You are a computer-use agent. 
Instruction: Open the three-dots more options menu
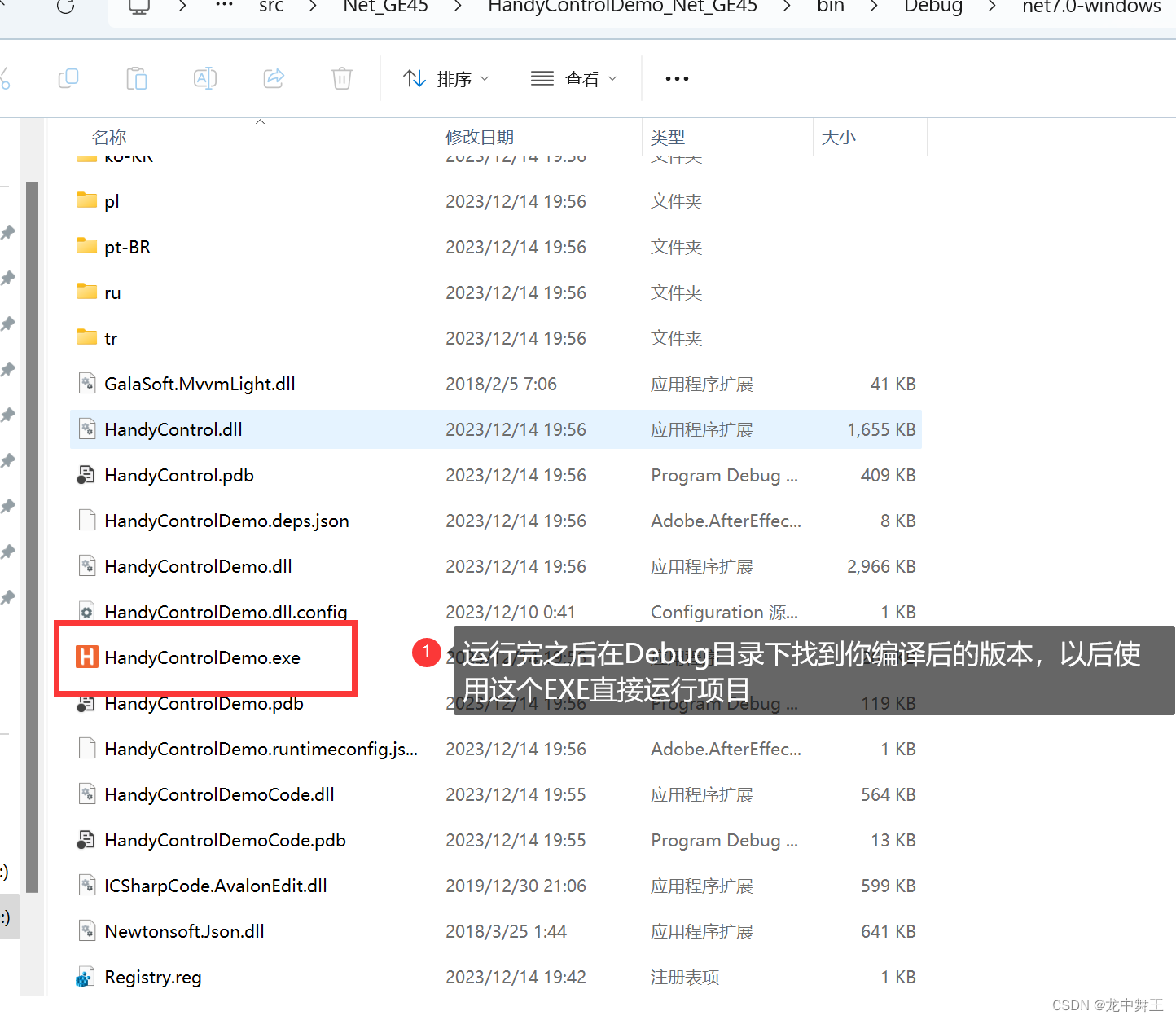(x=677, y=78)
